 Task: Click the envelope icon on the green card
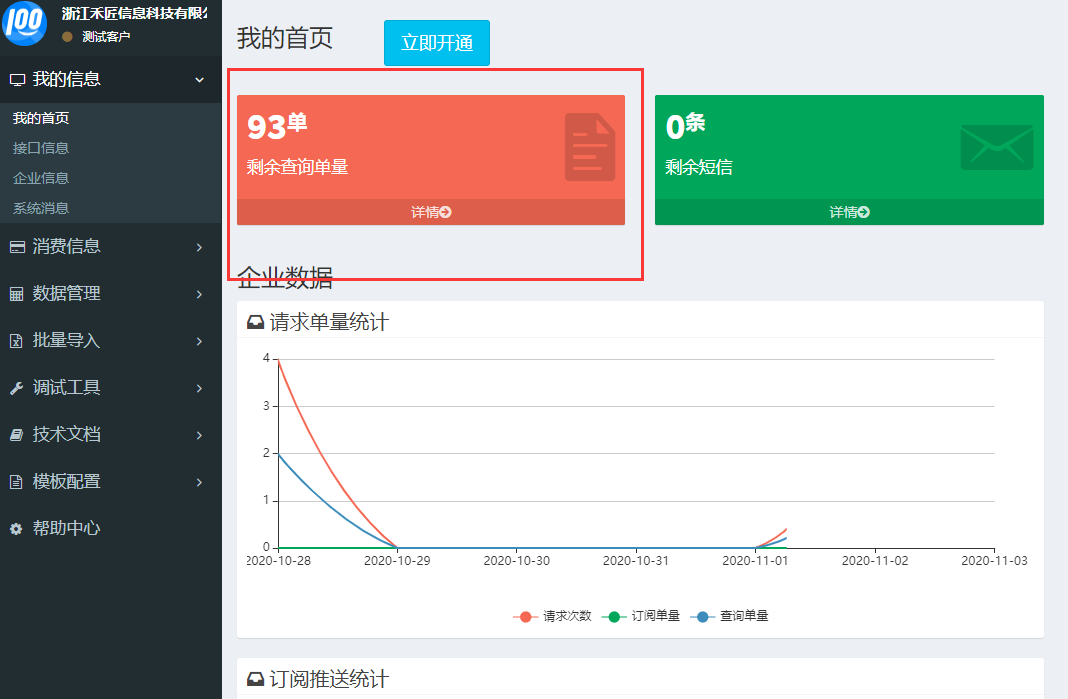point(996,147)
